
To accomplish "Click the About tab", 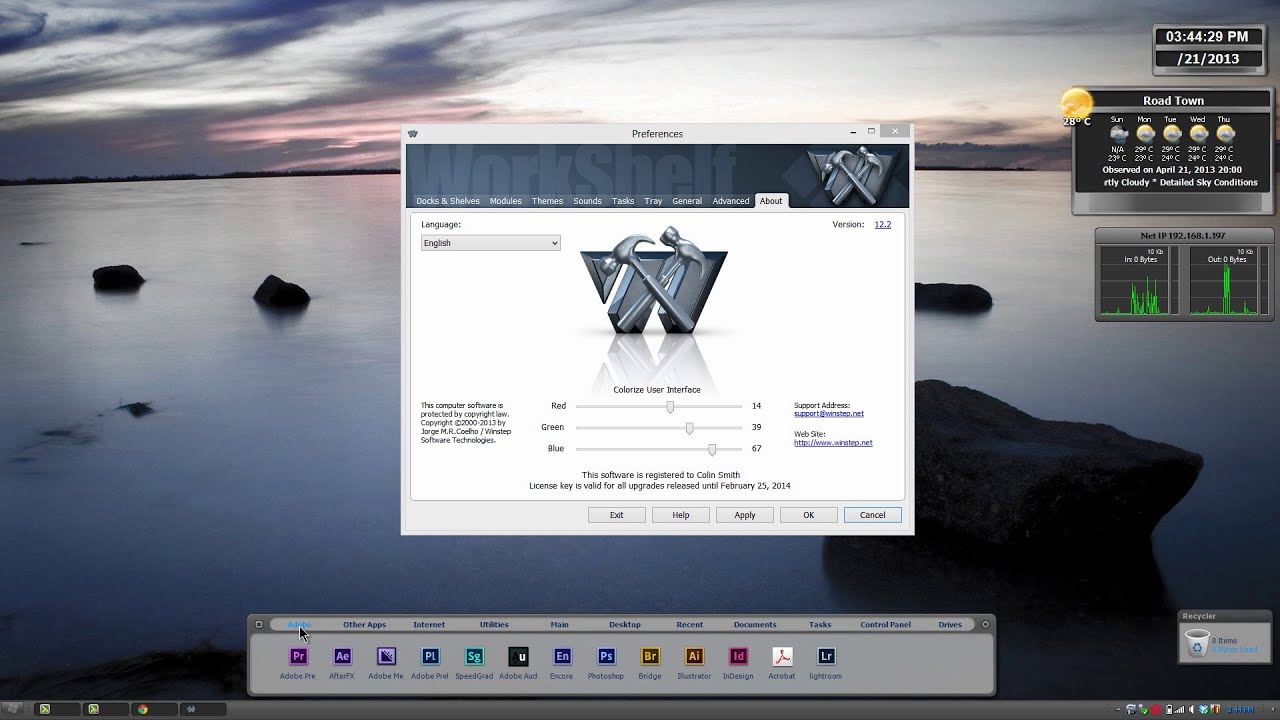I will (771, 201).
